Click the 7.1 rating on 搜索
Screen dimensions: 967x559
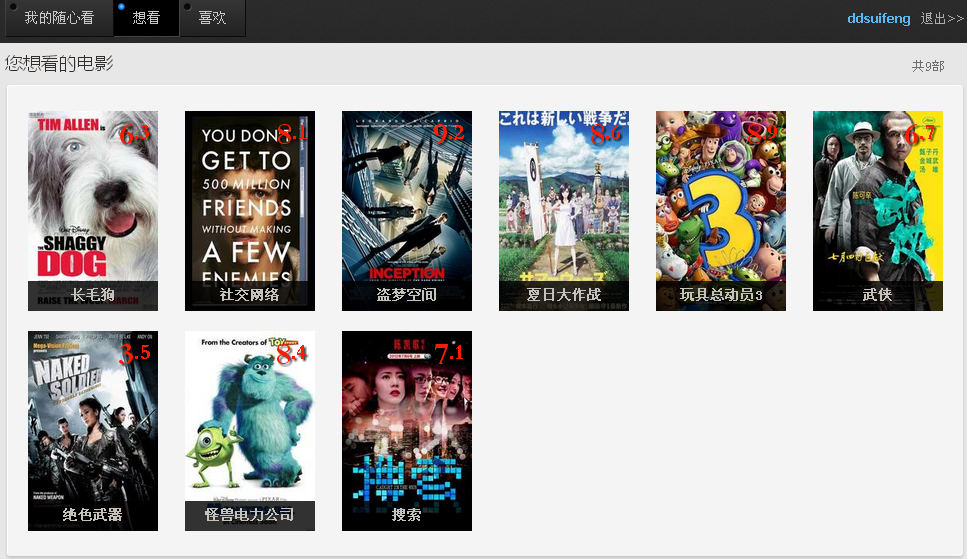[x=449, y=354]
